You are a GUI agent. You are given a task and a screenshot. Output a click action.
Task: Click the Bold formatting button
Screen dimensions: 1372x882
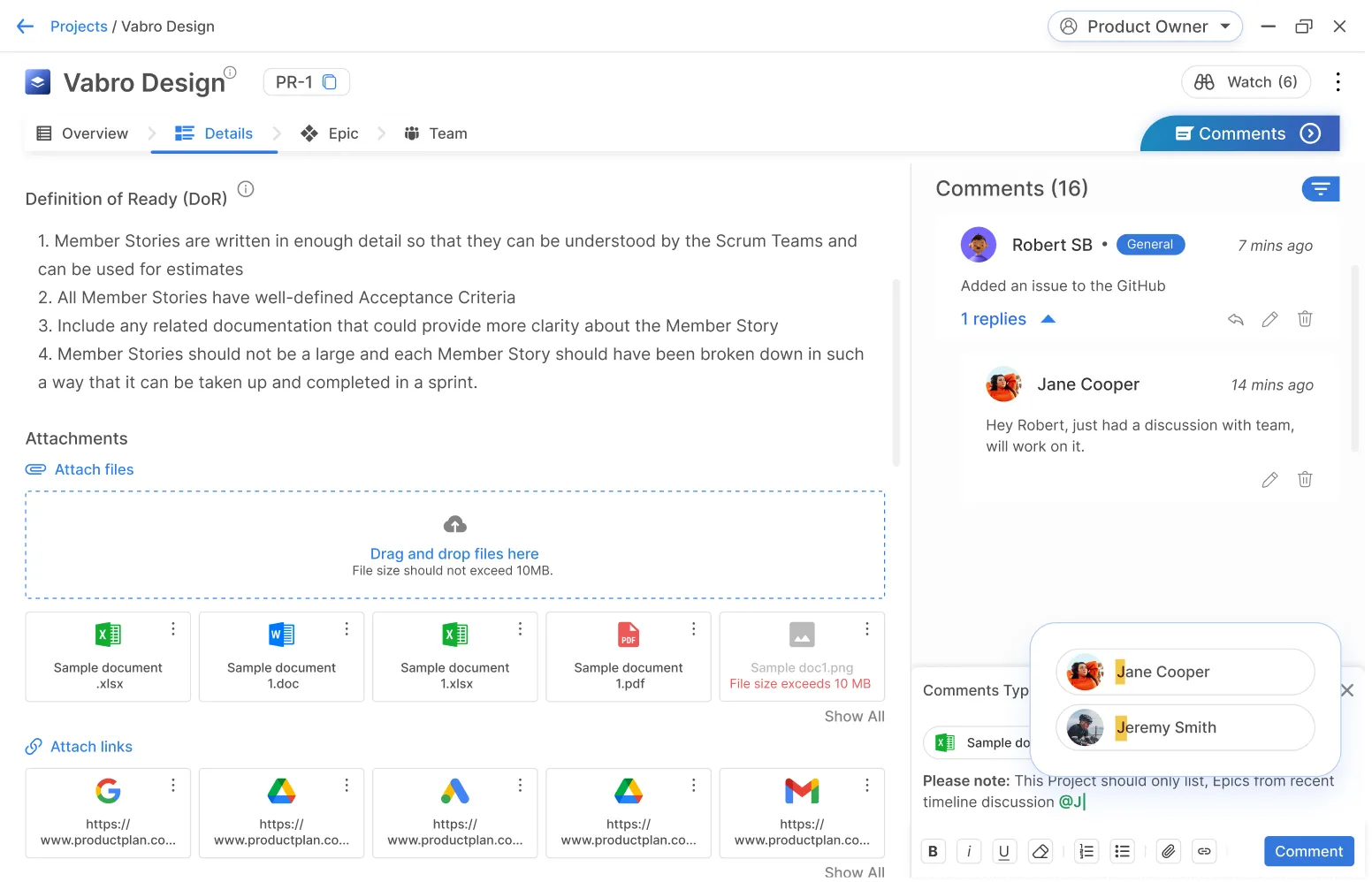[933, 851]
